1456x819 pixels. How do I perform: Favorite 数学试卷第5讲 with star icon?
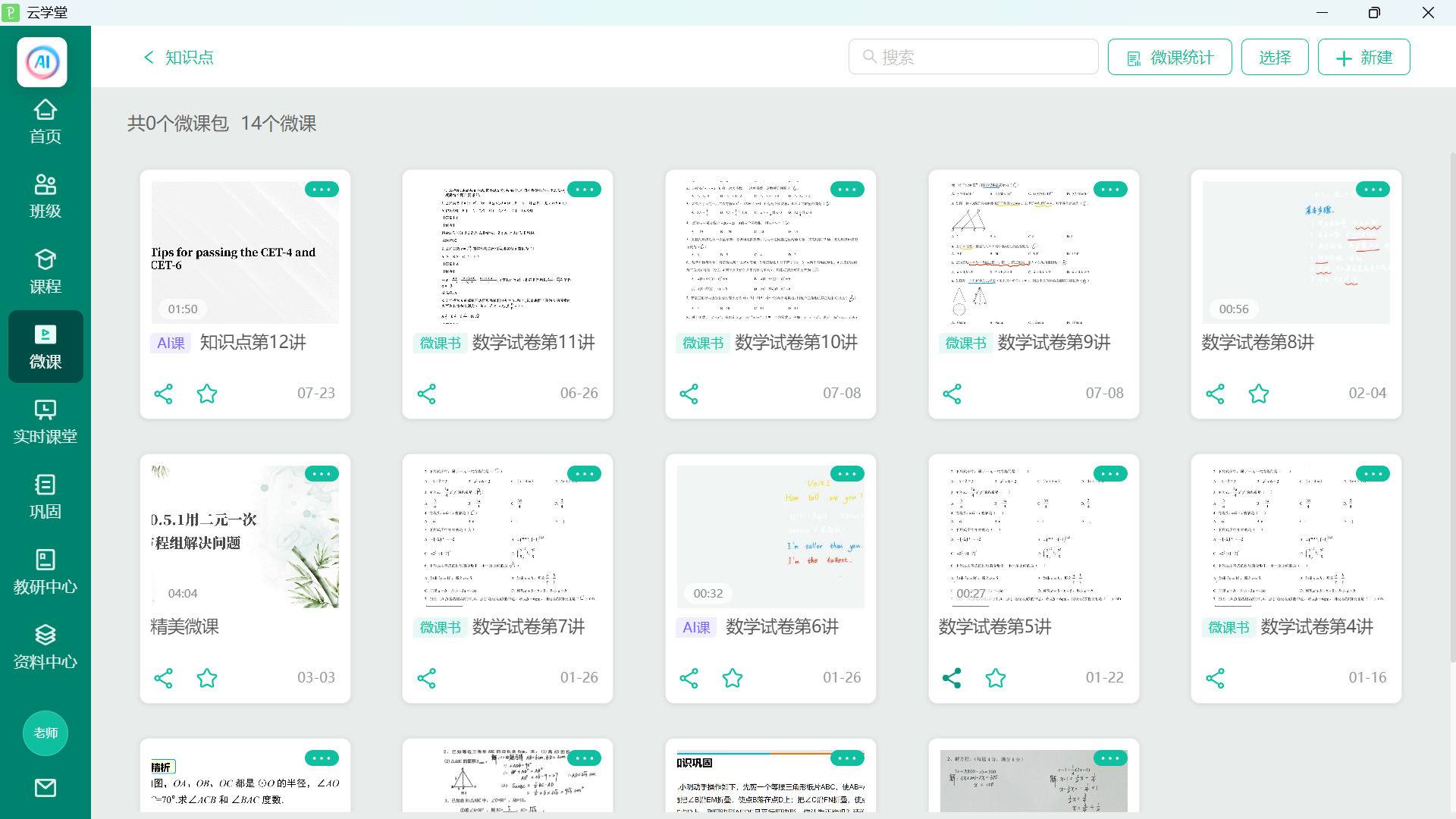click(x=996, y=678)
